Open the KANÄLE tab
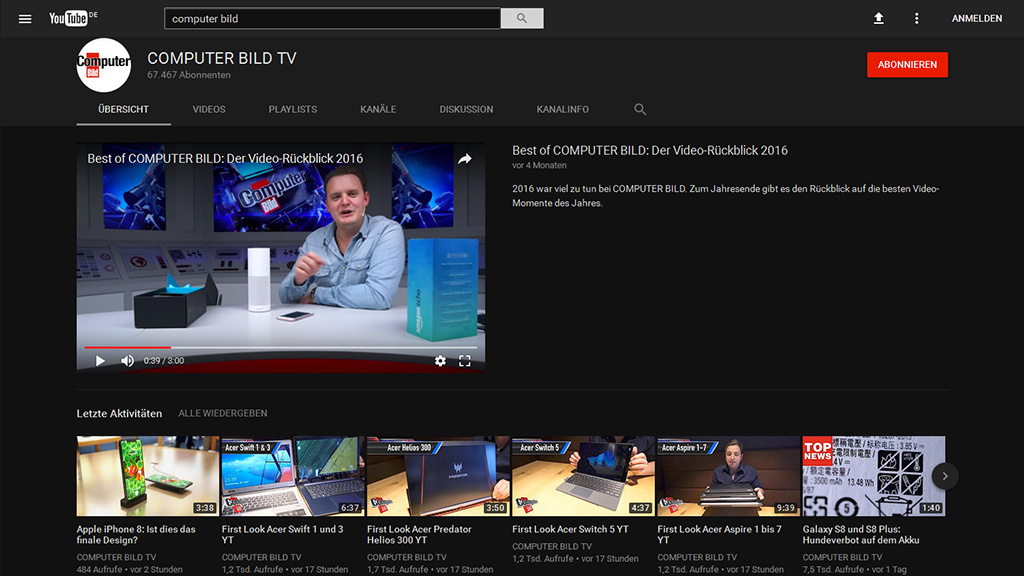This screenshot has height=576, width=1024. pyautogui.click(x=378, y=109)
